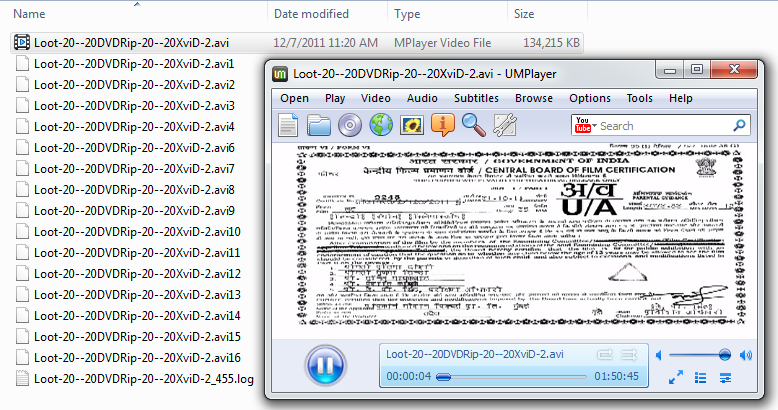Click the total duration 01:50:45 label

coord(617,376)
